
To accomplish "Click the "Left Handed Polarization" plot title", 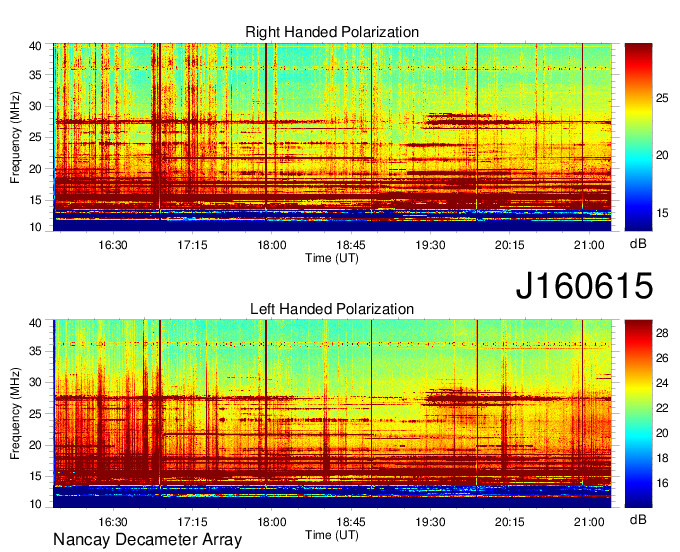I will [332, 309].
